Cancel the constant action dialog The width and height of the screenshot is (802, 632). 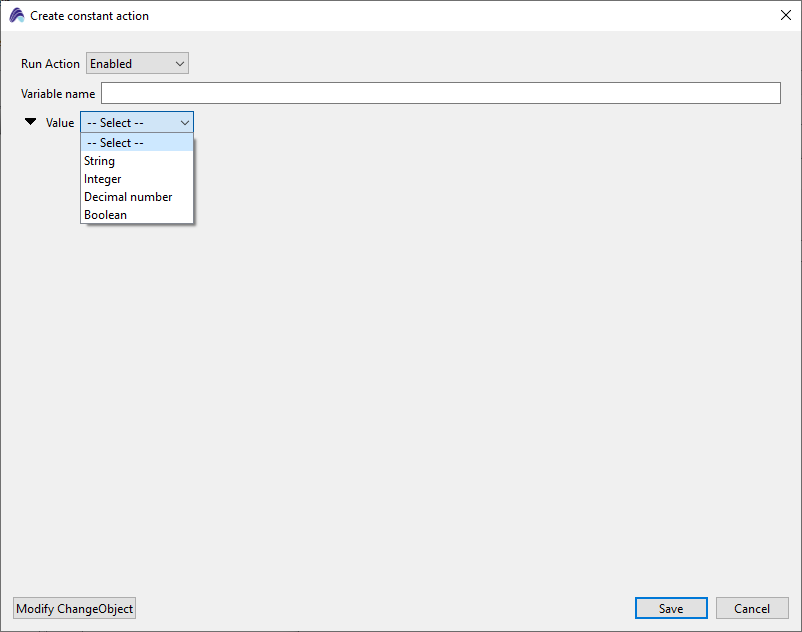(x=752, y=609)
